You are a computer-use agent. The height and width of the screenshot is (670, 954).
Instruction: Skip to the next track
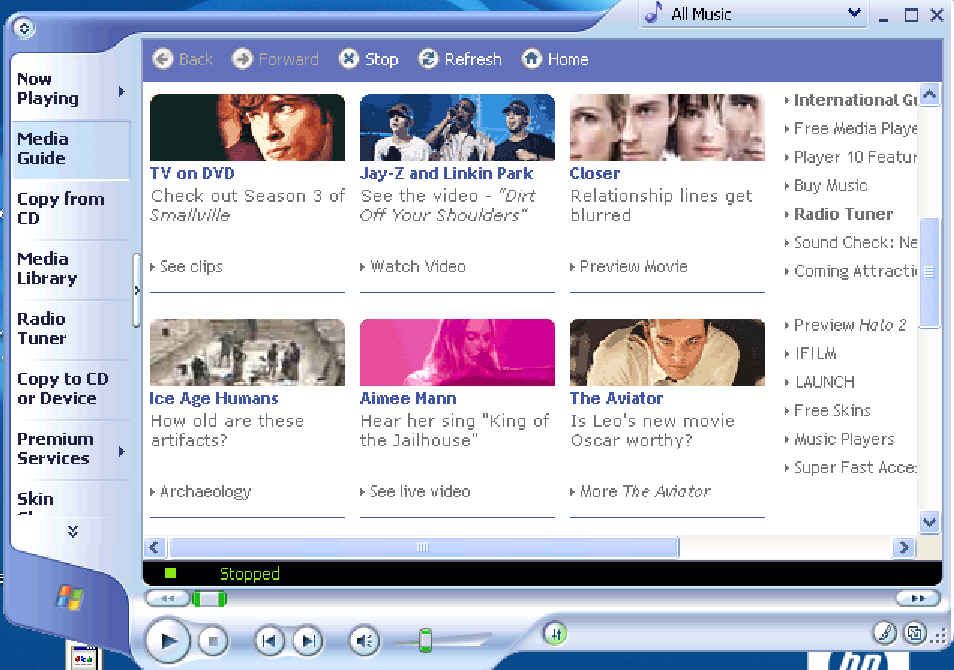pos(308,641)
